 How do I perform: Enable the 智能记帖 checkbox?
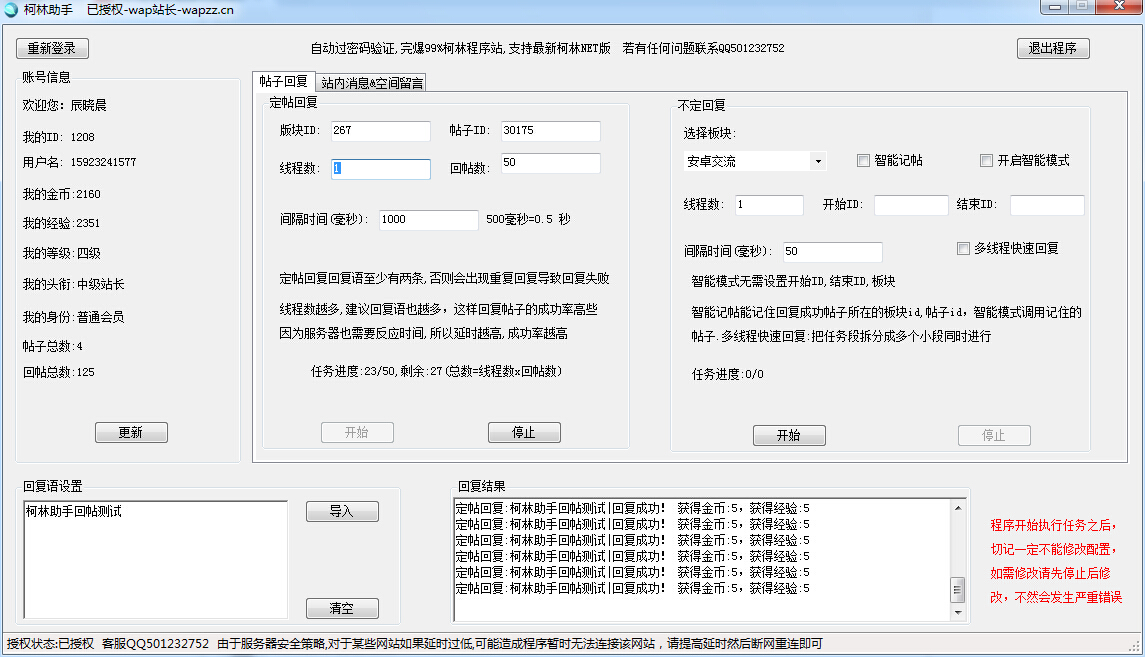click(x=864, y=161)
